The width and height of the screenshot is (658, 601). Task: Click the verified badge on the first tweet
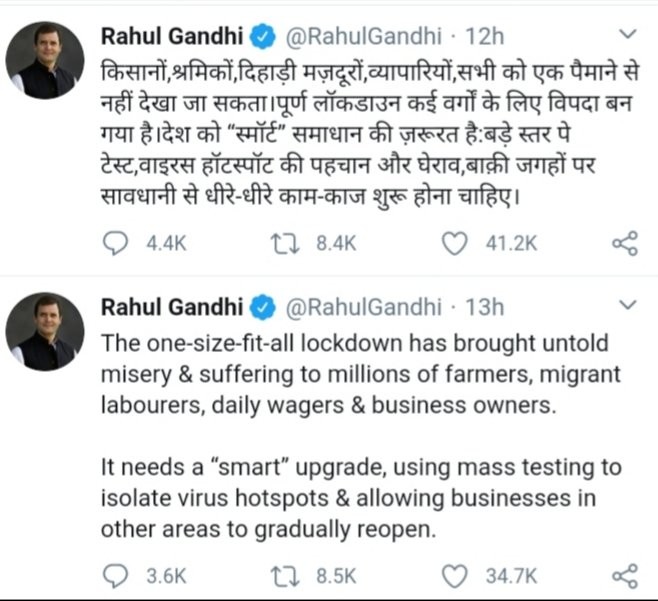pyautogui.click(x=263, y=37)
